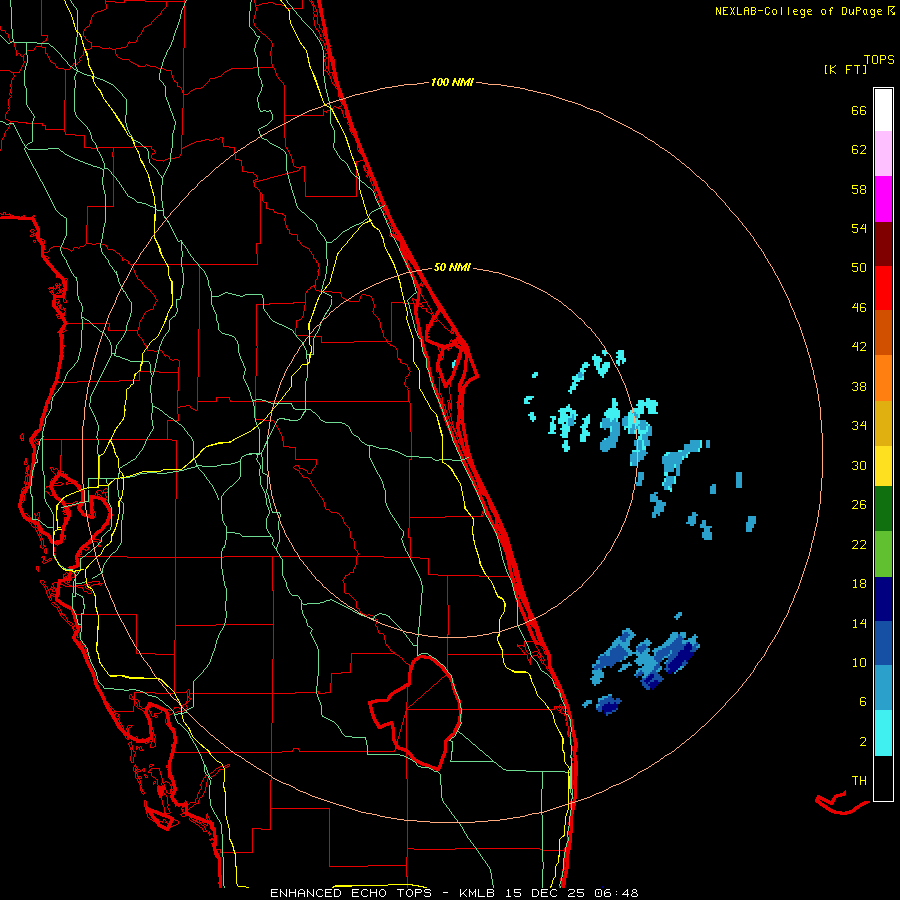Click the legend value 30
The image size is (900, 900).
(x=859, y=465)
